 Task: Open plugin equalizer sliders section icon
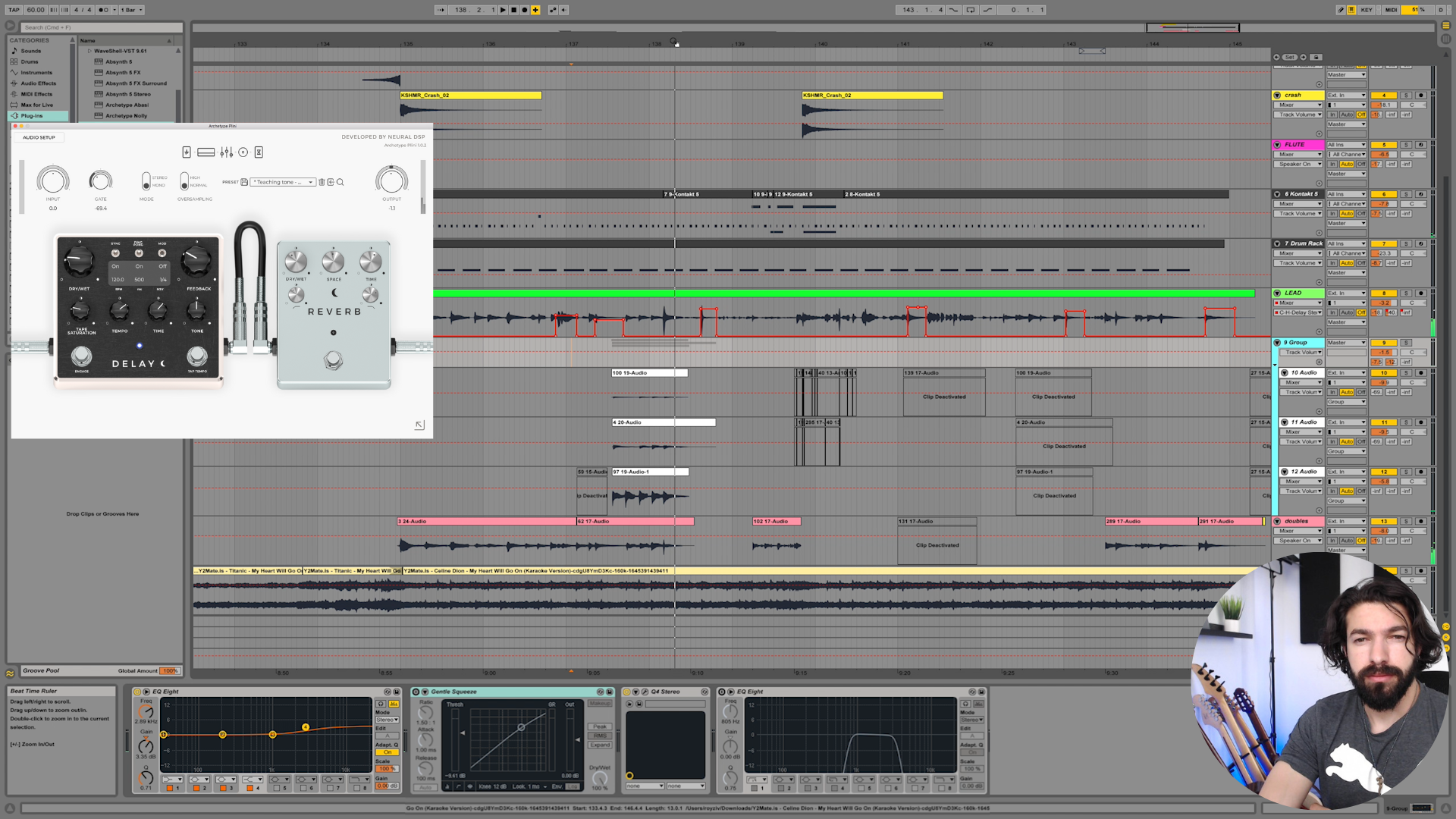click(x=226, y=152)
